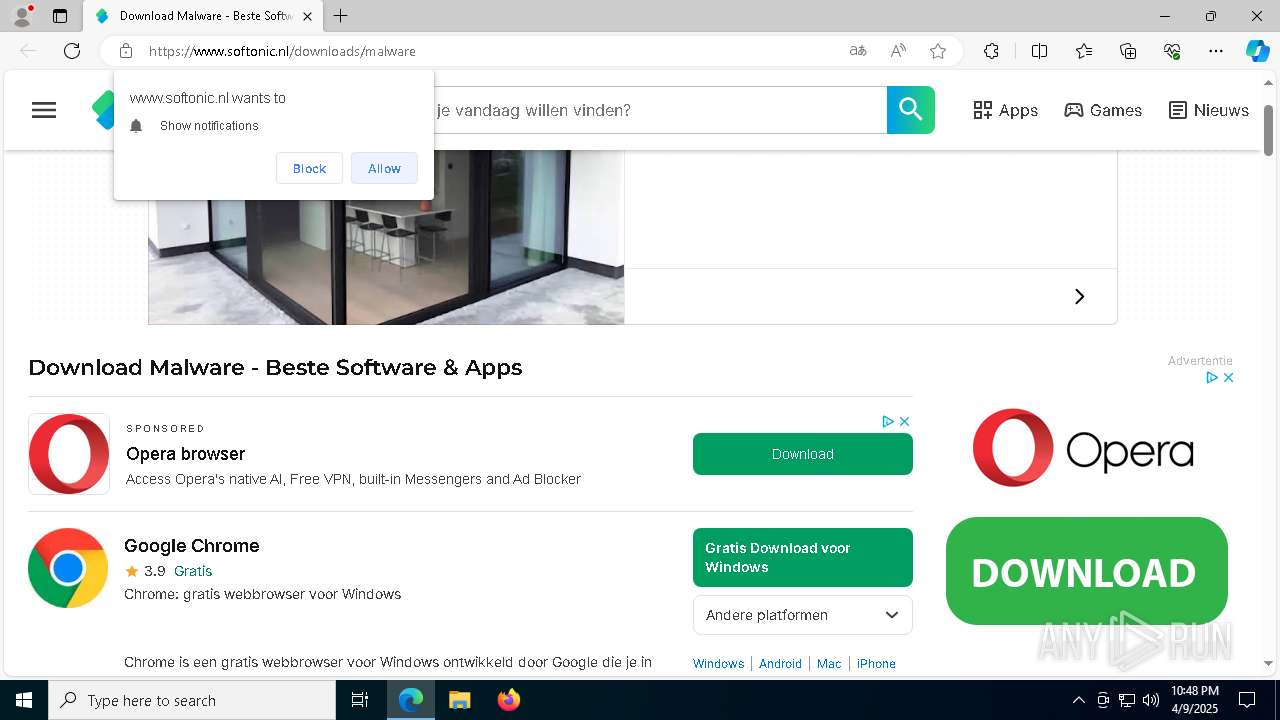Image resolution: width=1280 pixels, height=720 pixels.
Task: Close the sidebar Opera advertisement
Action: coord(1228,377)
